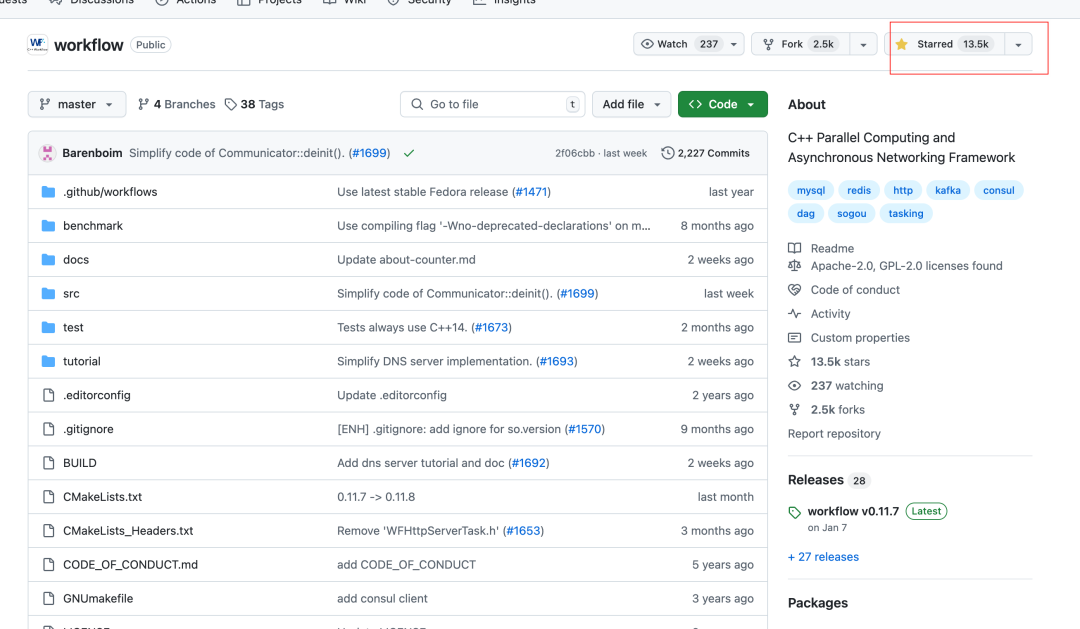Click the tutorial folder icon
The width and height of the screenshot is (1080, 629).
(48, 361)
